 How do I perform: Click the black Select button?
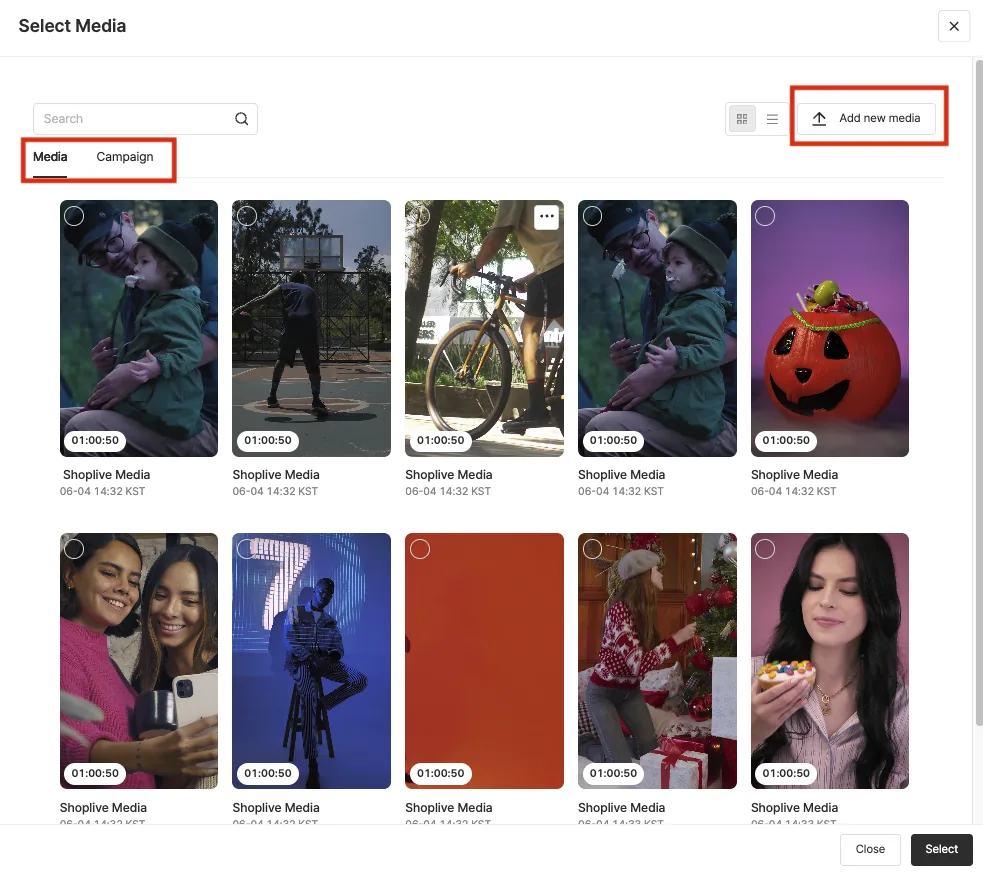point(941,849)
